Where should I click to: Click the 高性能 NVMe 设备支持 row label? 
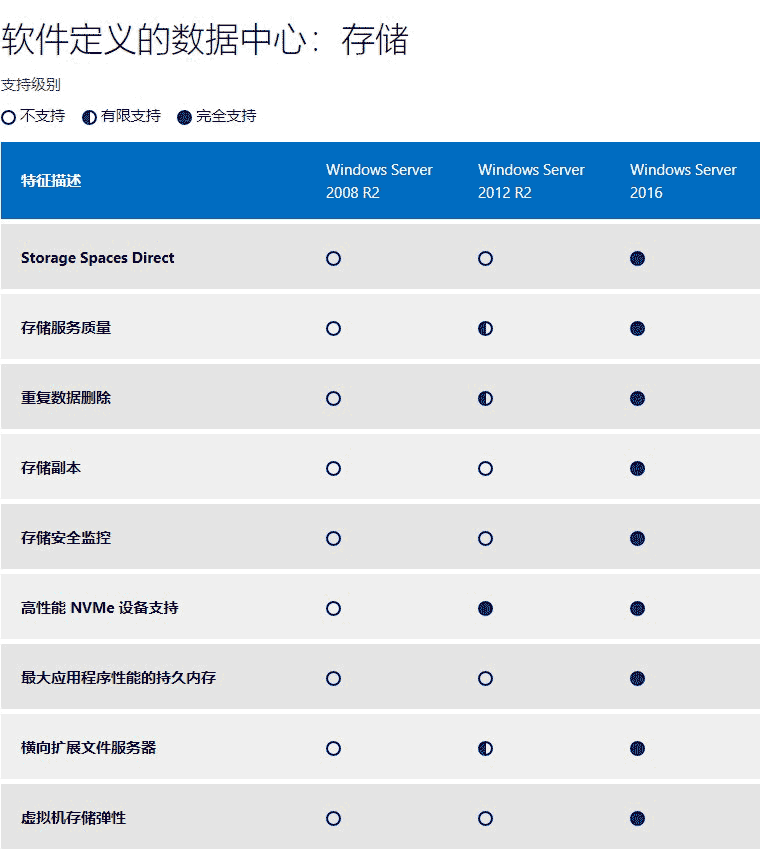coord(100,608)
